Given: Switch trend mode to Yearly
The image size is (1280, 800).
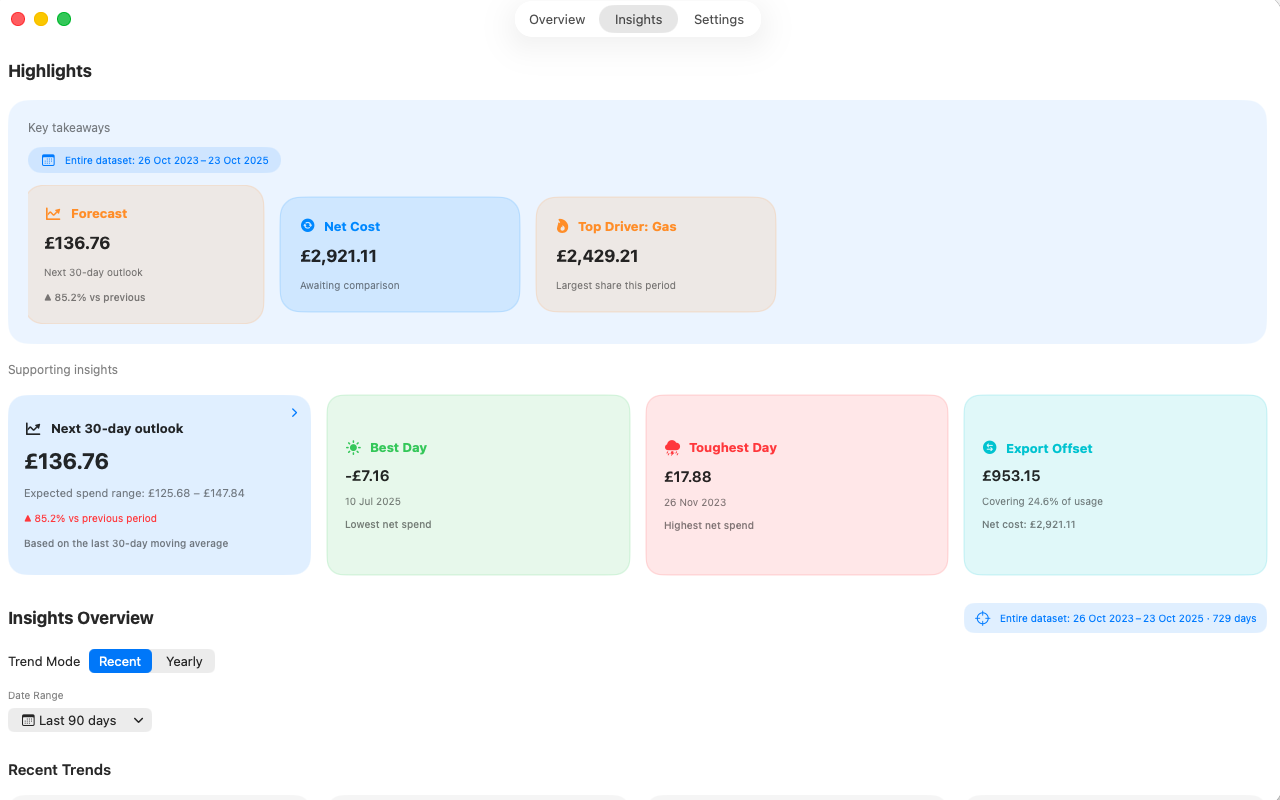Looking at the screenshot, I should [x=184, y=661].
